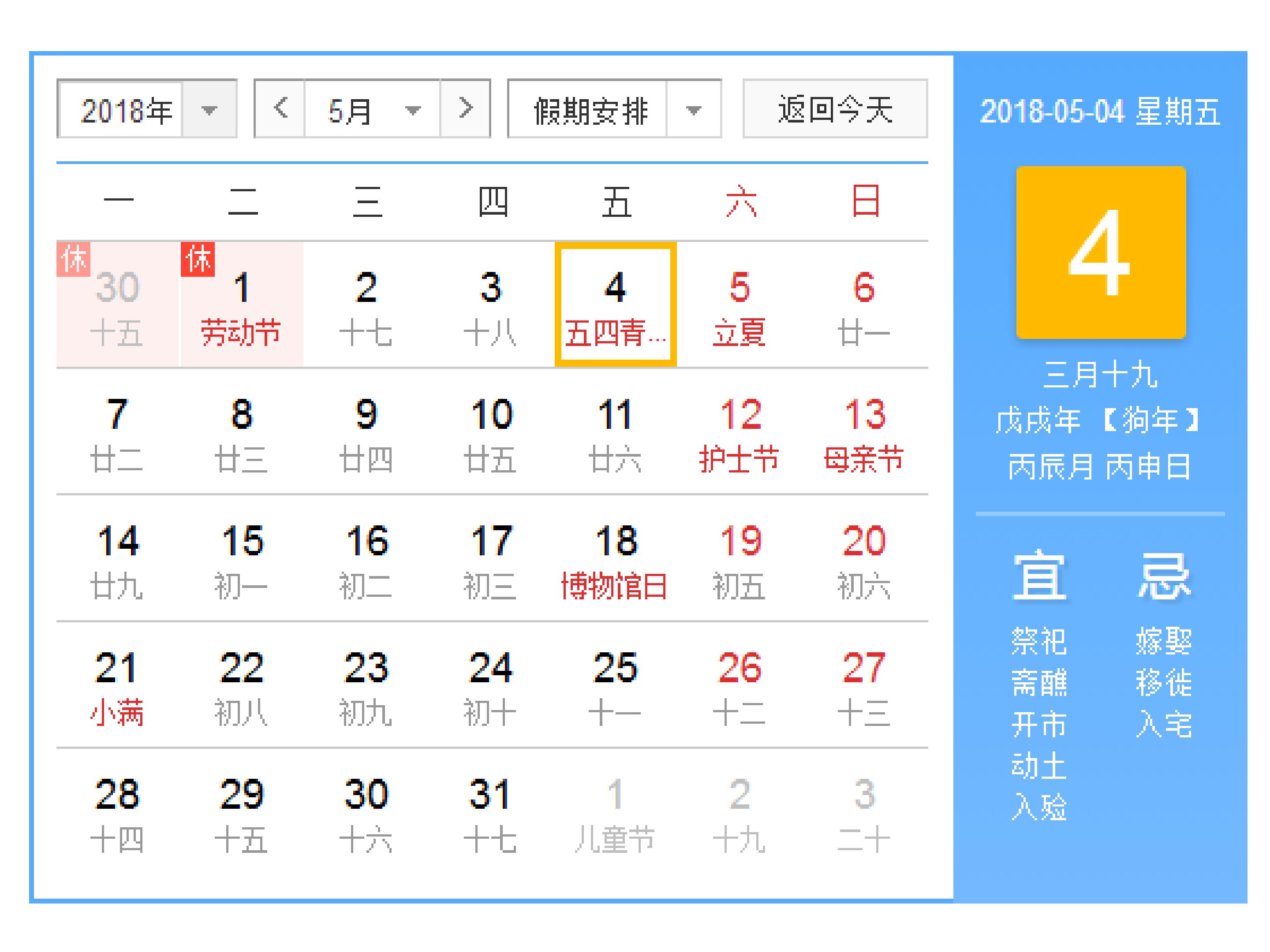Viewport: 1270px width, 952px height.
Task: Select May 15 初一
Action: (242, 558)
